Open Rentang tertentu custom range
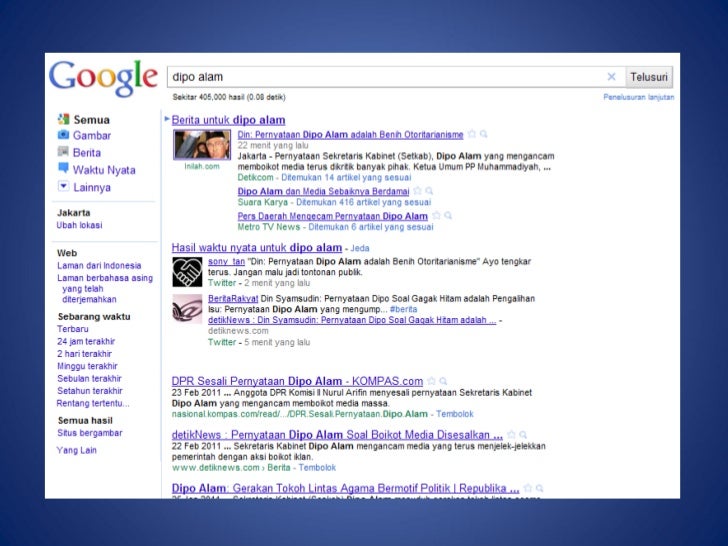This screenshot has height=546, width=728. click(x=93, y=403)
